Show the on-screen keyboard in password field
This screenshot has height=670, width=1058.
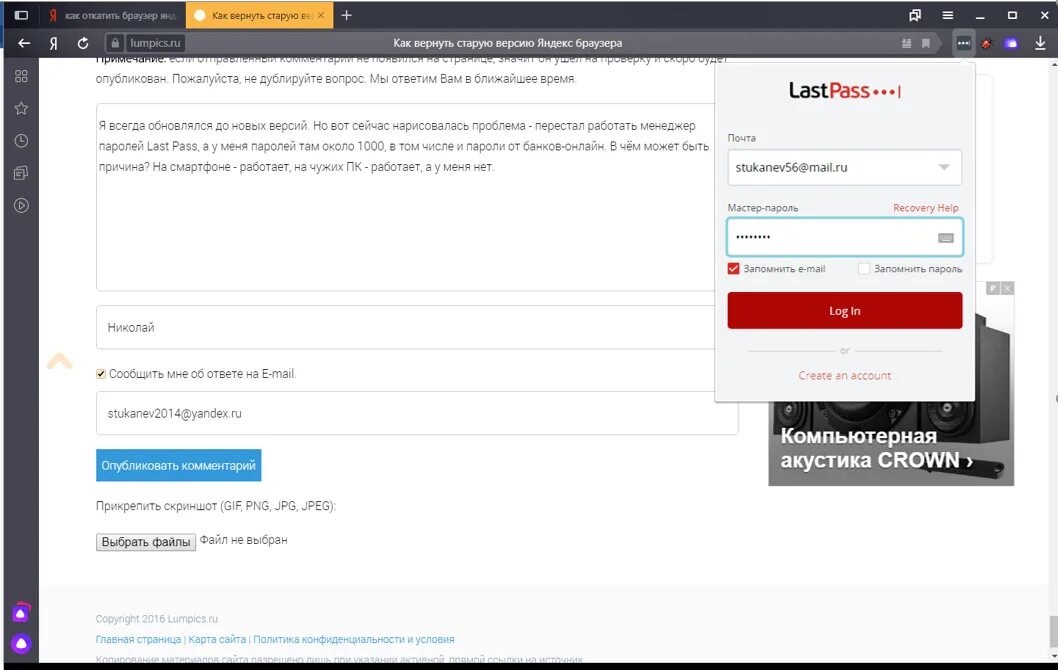945,238
